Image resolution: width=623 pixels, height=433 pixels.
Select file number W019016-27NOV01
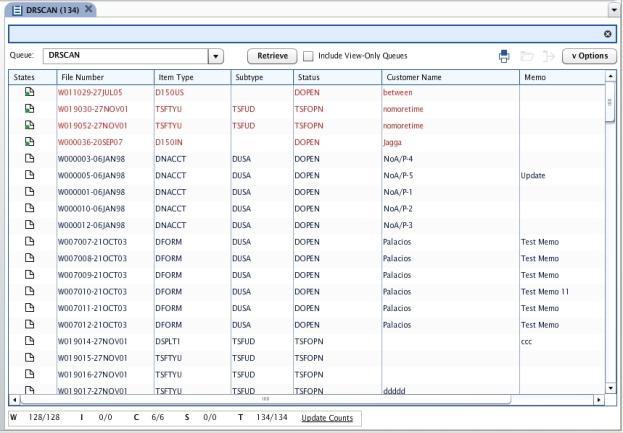(93, 375)
